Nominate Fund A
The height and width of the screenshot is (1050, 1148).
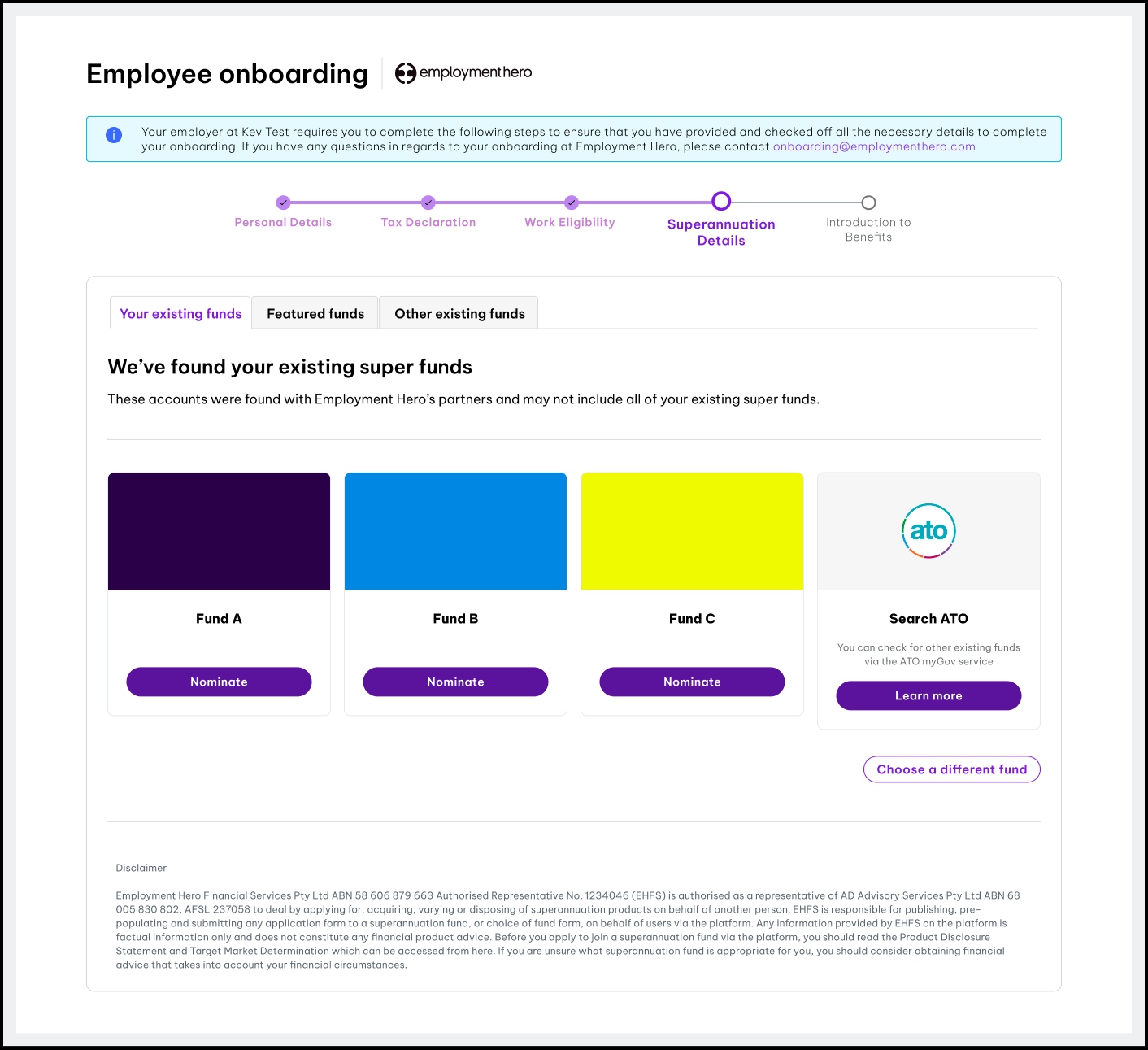point(219,682)
